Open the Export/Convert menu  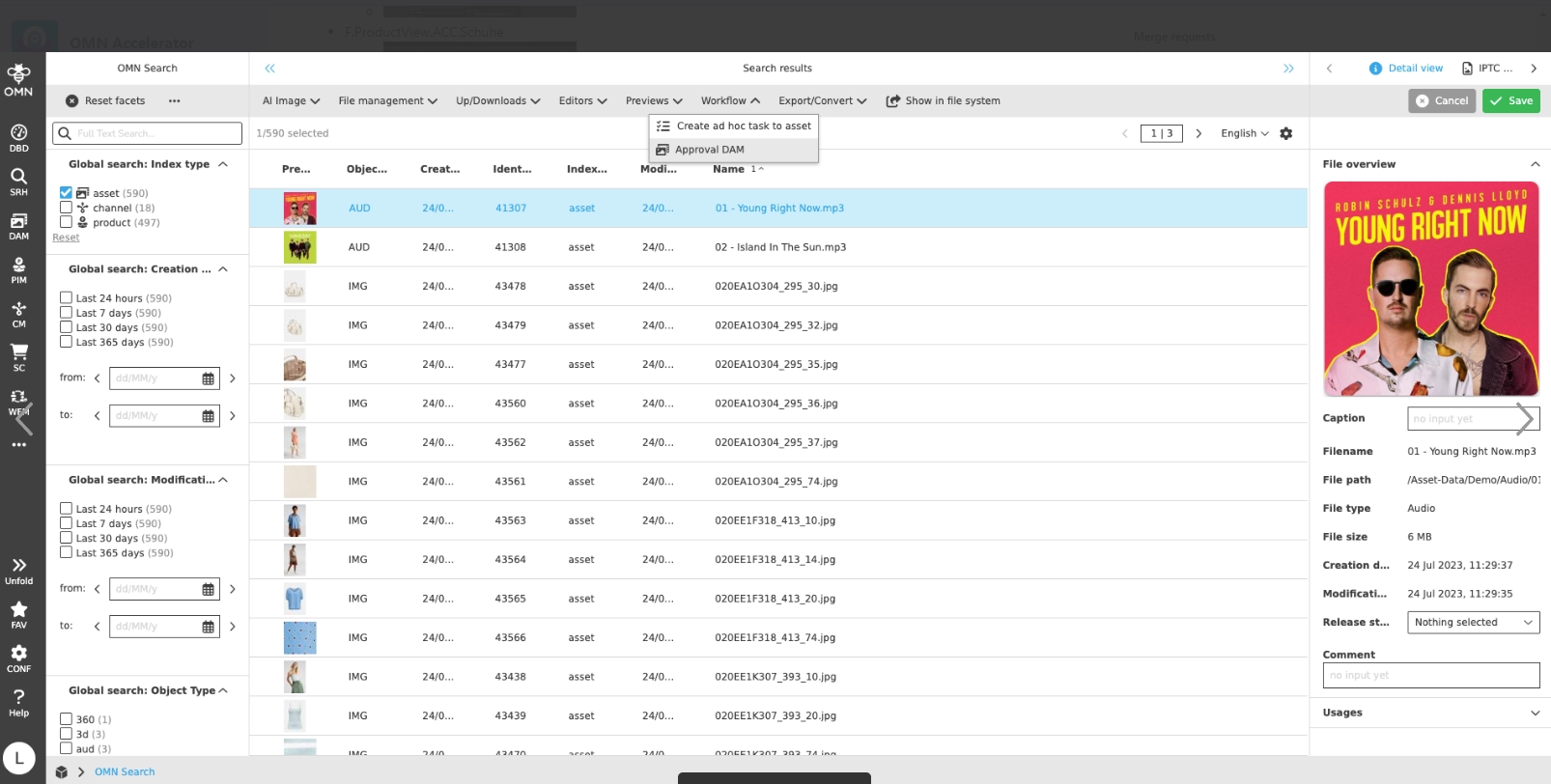822,100
